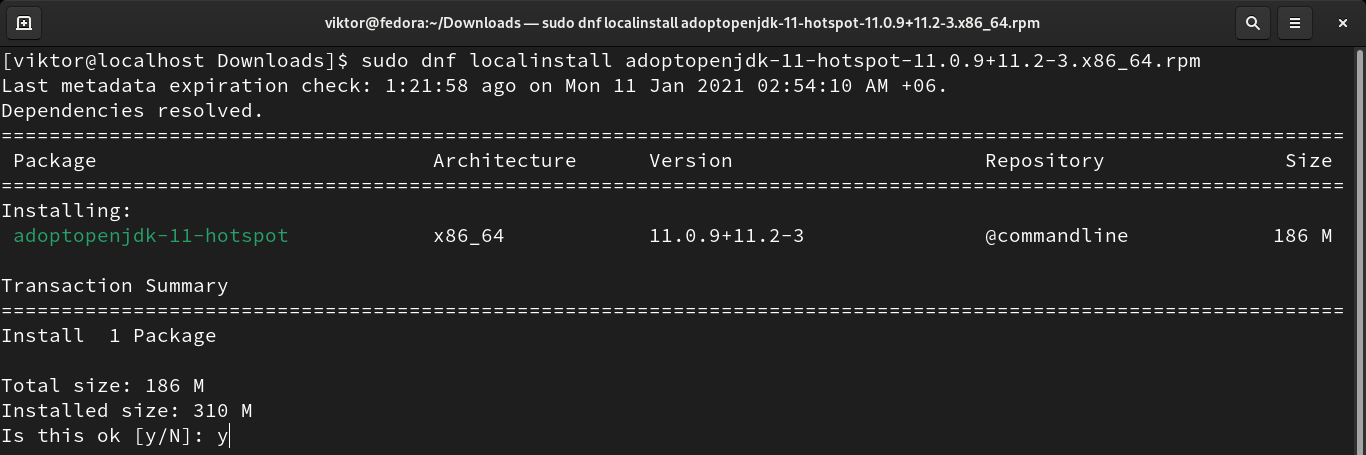Click the Package column header
This screenshot has width=1366, height=455.
pyautogui.click(x=55, y=161)
